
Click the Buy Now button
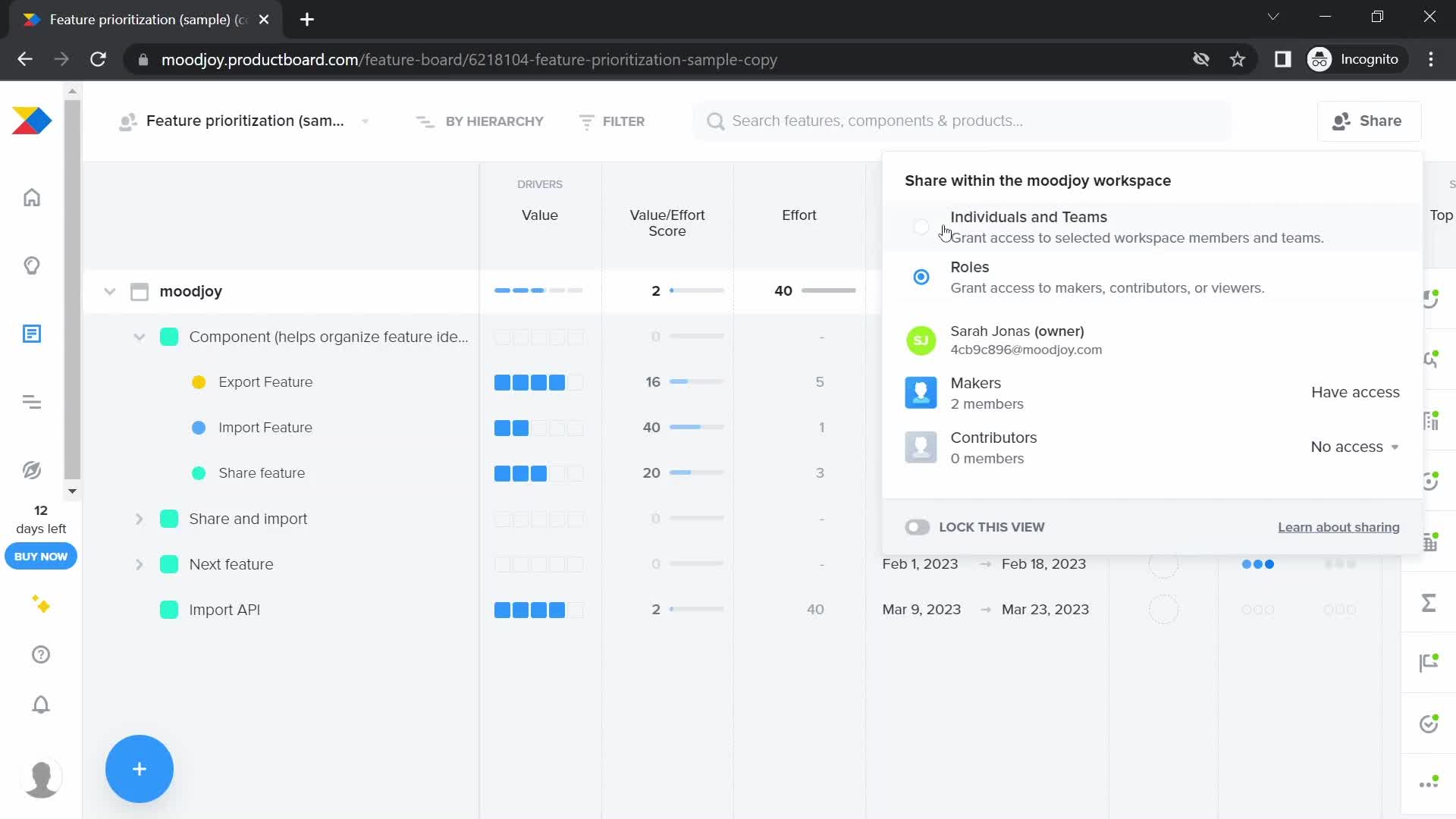41,556
